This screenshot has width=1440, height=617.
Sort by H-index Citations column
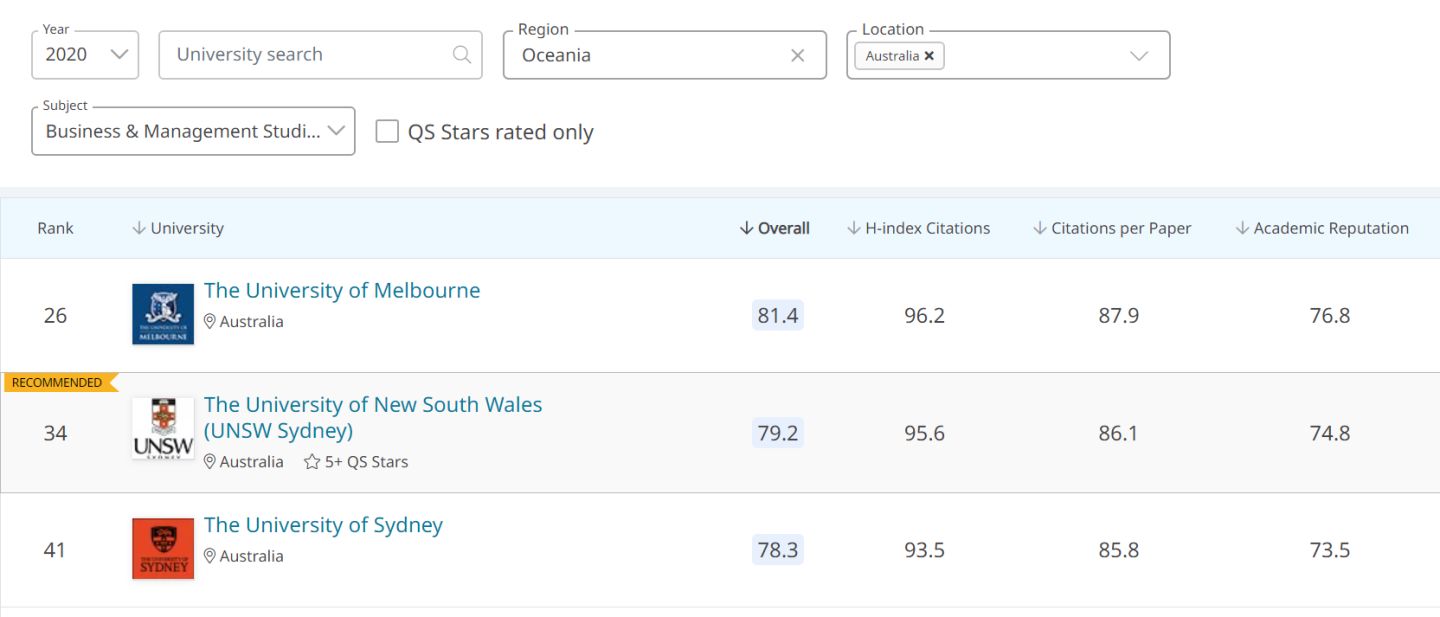[x=919, y=228]
